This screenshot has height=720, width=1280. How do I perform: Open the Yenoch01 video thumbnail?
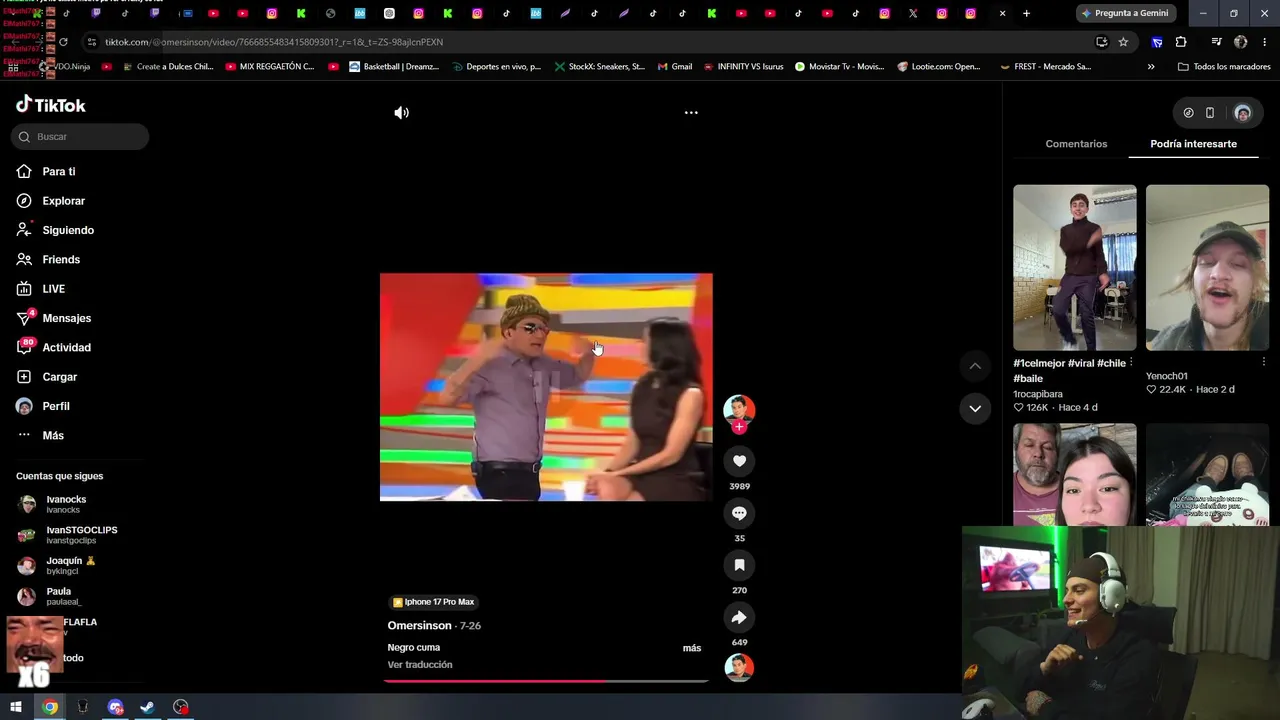click(x=1207, y=267)
